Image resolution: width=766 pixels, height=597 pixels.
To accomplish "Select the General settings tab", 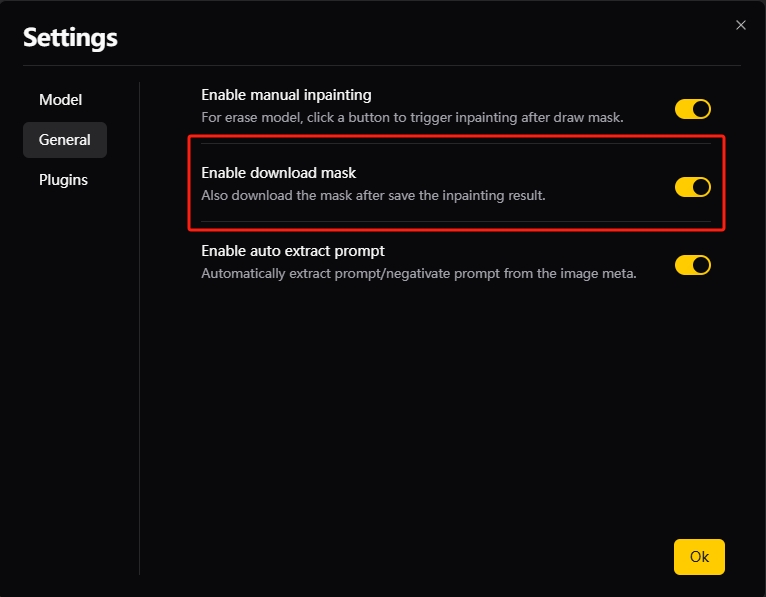I will (x=65, y=140).
